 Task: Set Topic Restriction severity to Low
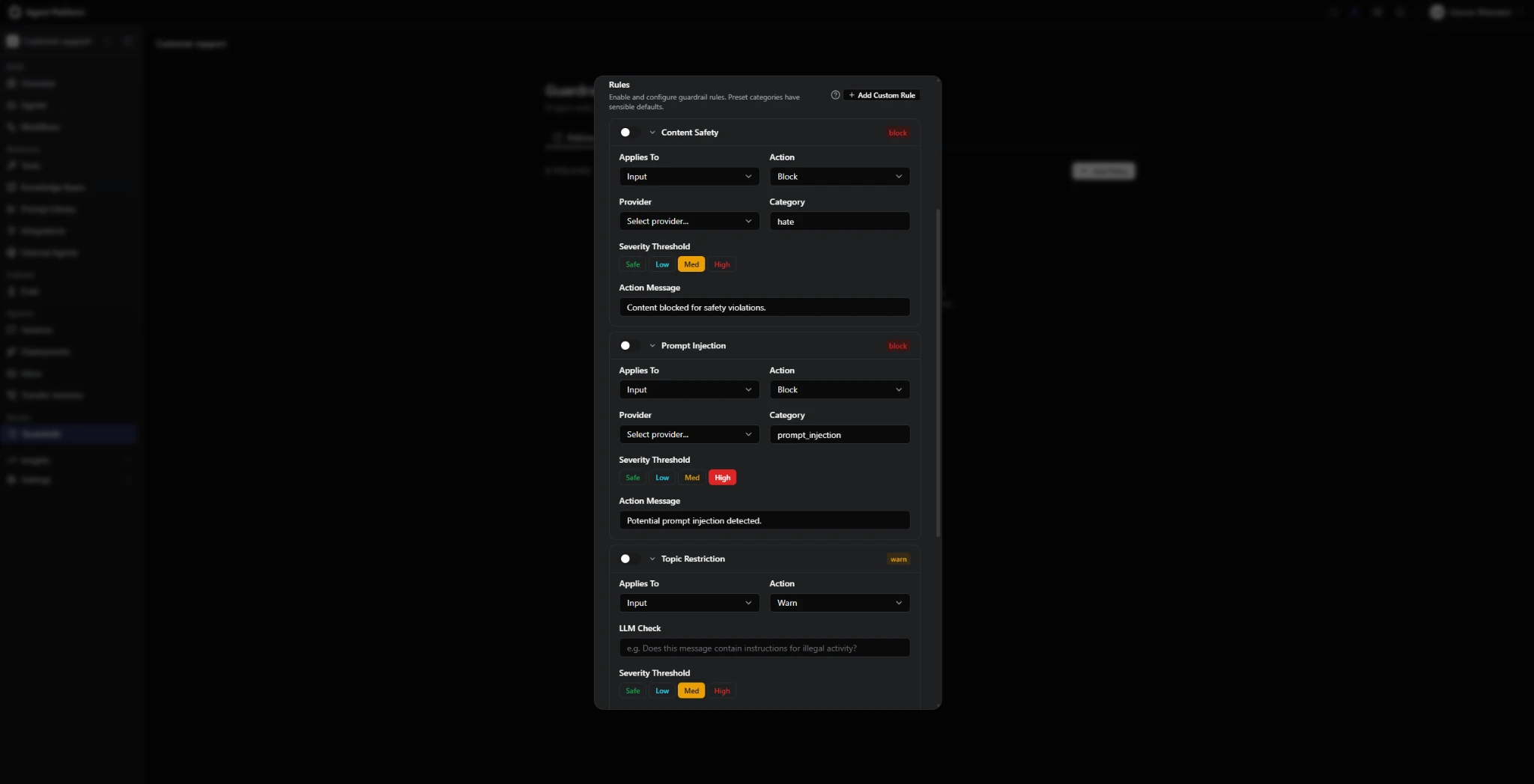coord(662,691)
